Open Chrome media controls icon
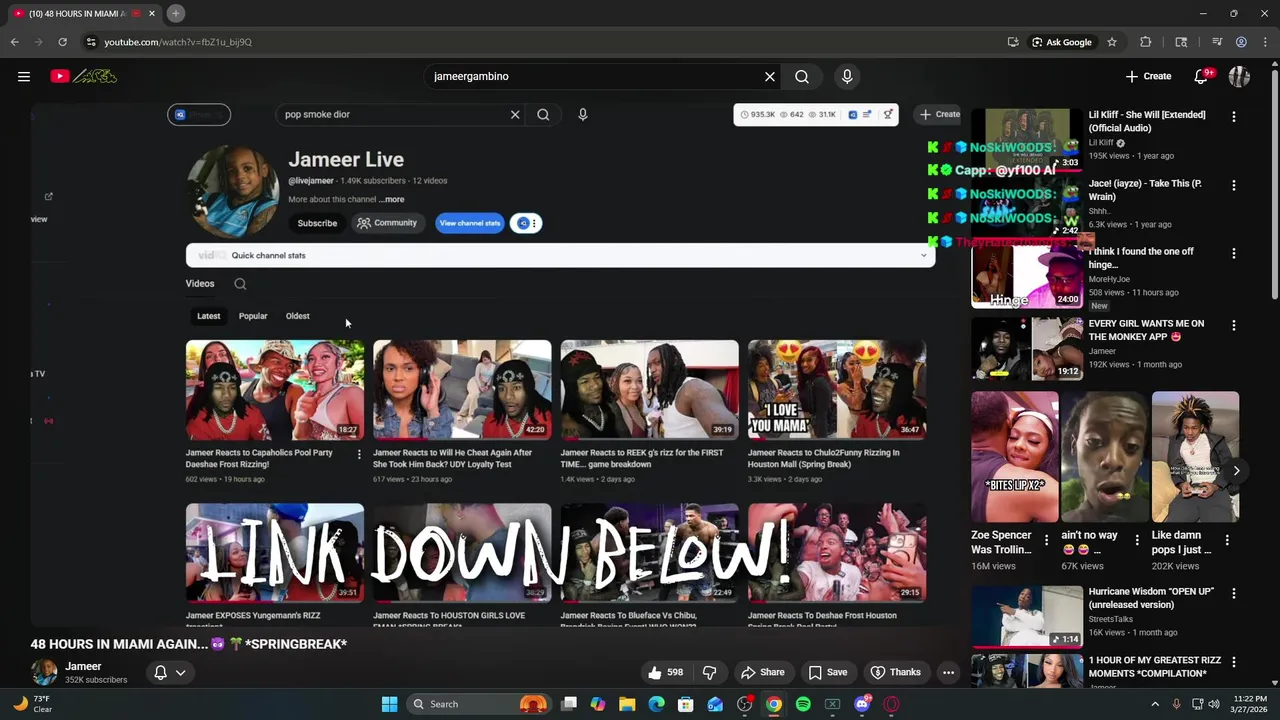This screenshot has width=1280, height=720. [1217, 42]
